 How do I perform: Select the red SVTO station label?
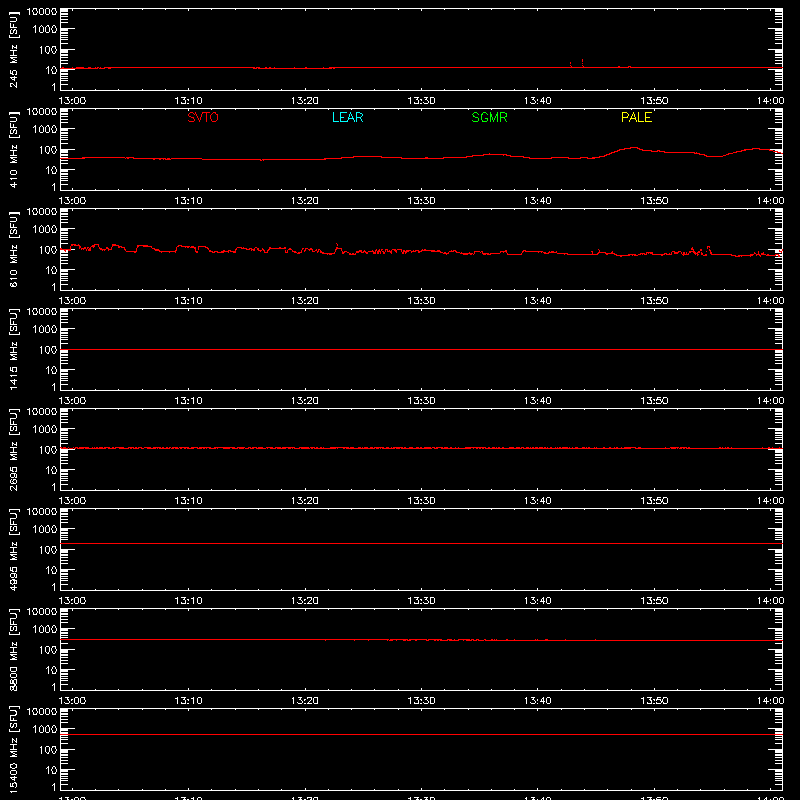(x=203, y=117)
